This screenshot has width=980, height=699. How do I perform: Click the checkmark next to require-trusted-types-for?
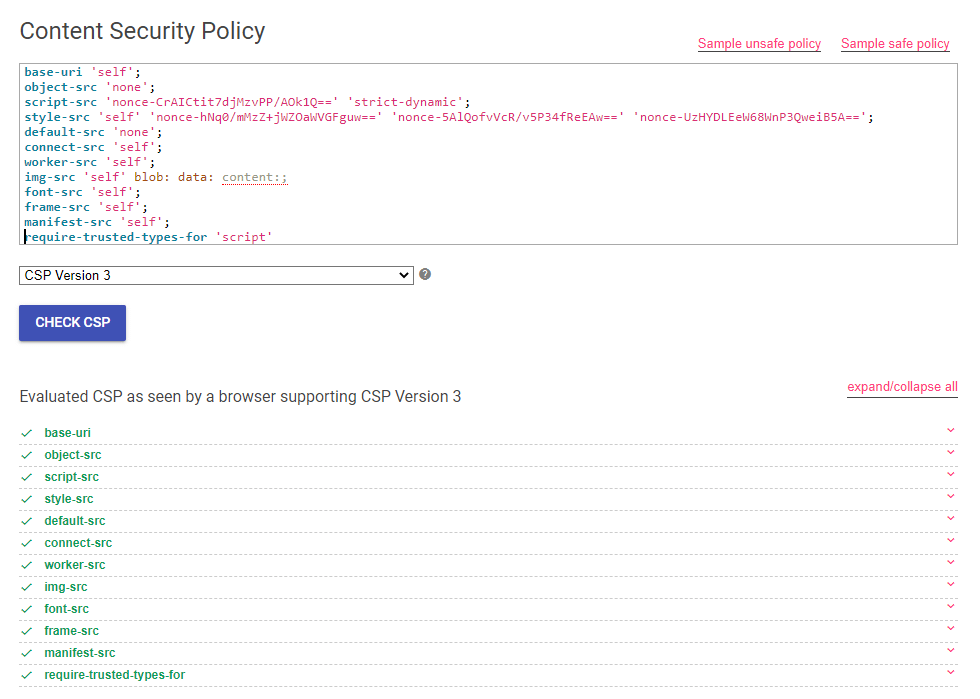click(26, 674)
